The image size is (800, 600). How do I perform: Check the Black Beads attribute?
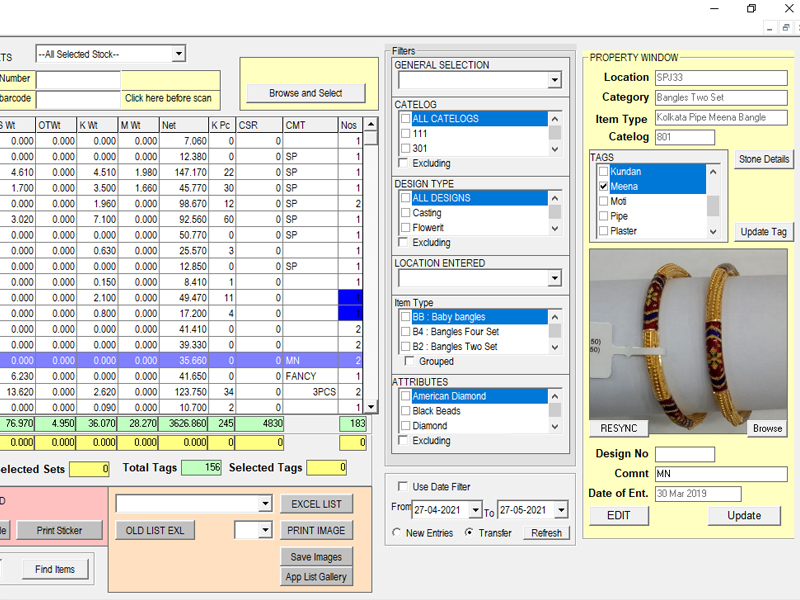click(x=406, y=411)
